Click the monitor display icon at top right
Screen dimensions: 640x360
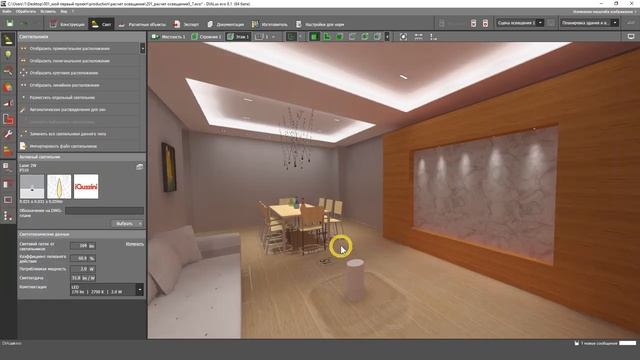[x=631, y=36]
